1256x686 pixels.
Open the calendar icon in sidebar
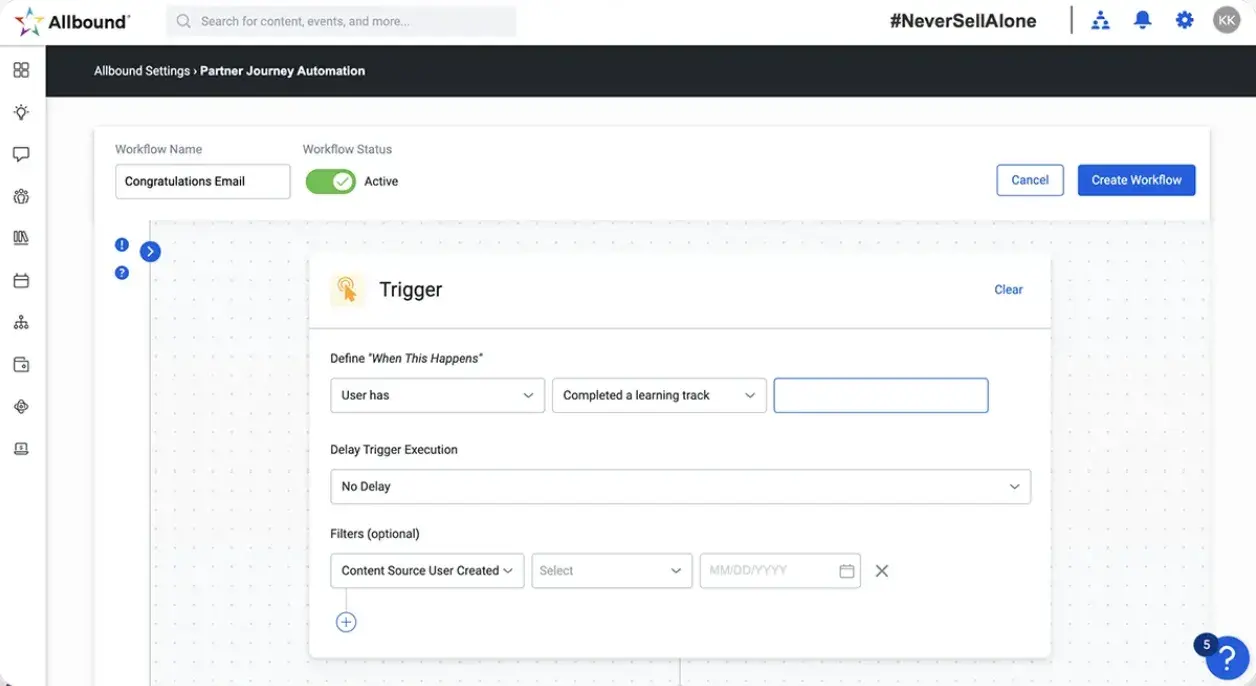pos(21,281)
